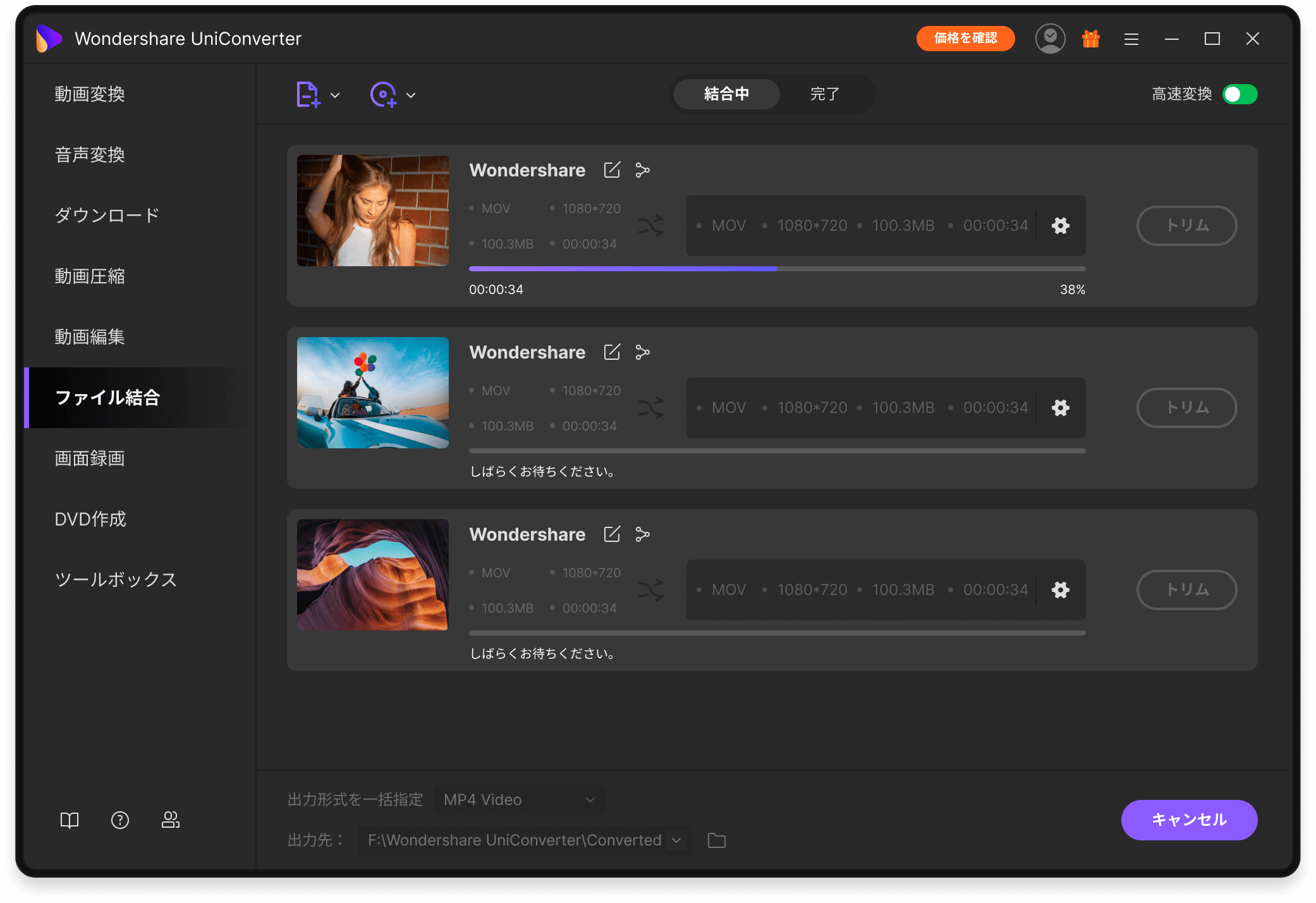Image resolution: width=1316 pixels, height=903 pixels.
Task: Click the second video's progress bar
Action: pos(777,451)
